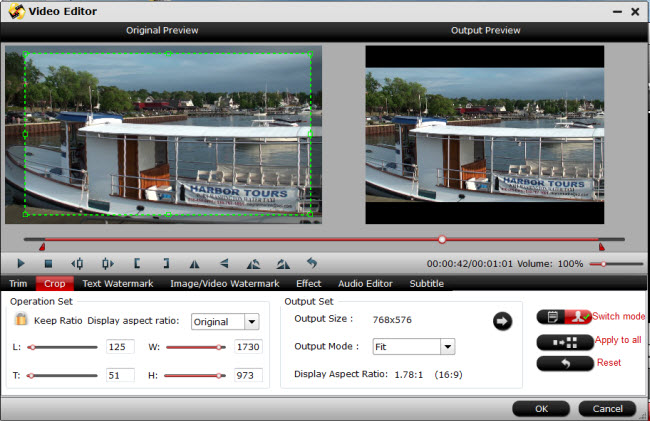This screenshot has width=650, height=421.
Task: Click bottom-right green crop handle
Action: click(310, 214)
